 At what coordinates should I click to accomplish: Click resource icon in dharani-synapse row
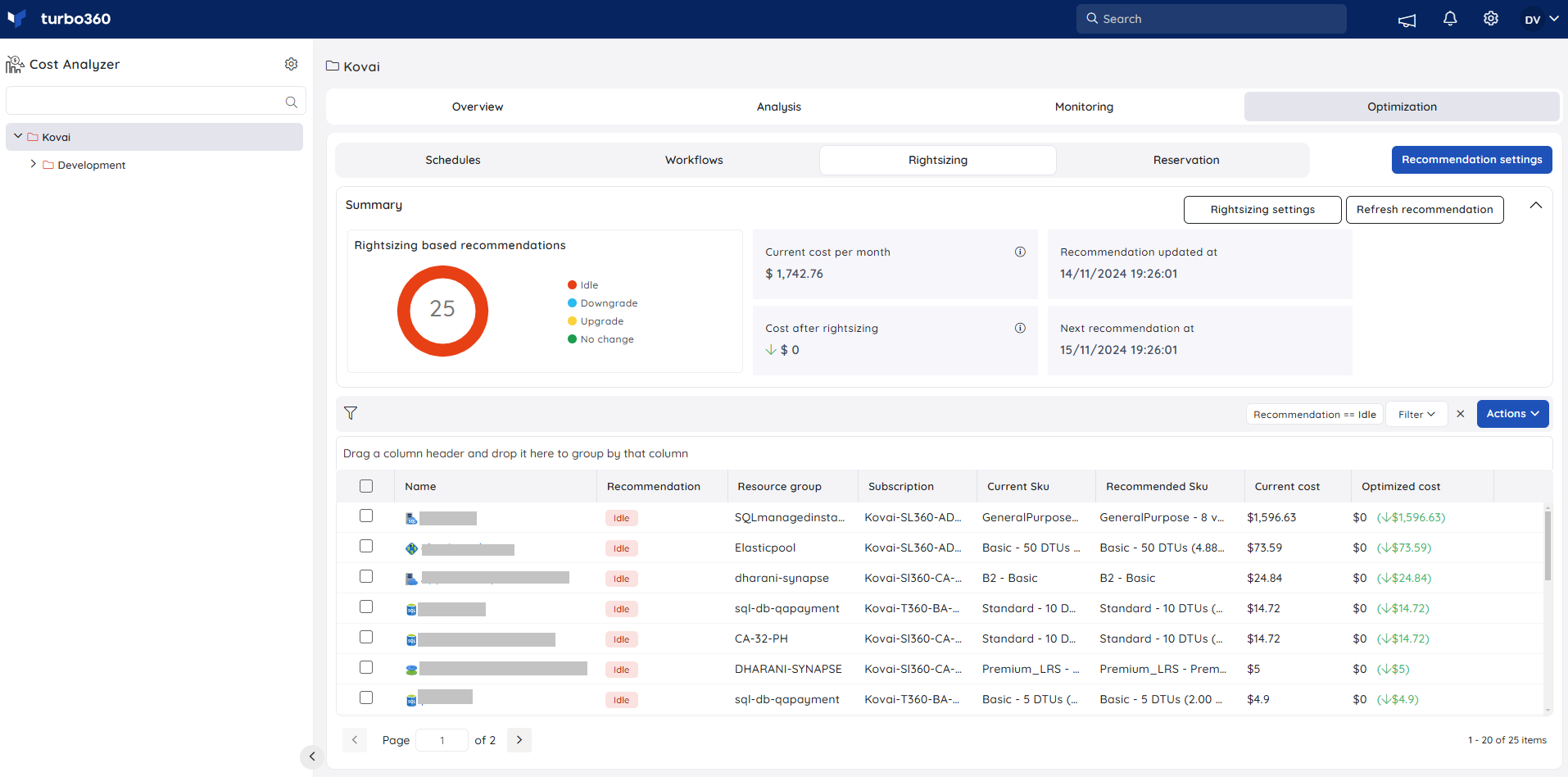pos(411,579)
